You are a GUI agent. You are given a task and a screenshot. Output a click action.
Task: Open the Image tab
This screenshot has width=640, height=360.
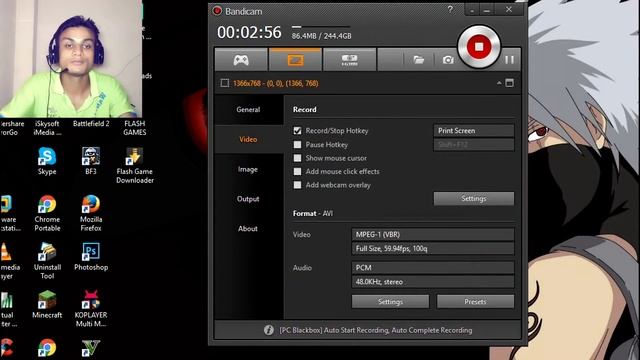click(248, 169)
